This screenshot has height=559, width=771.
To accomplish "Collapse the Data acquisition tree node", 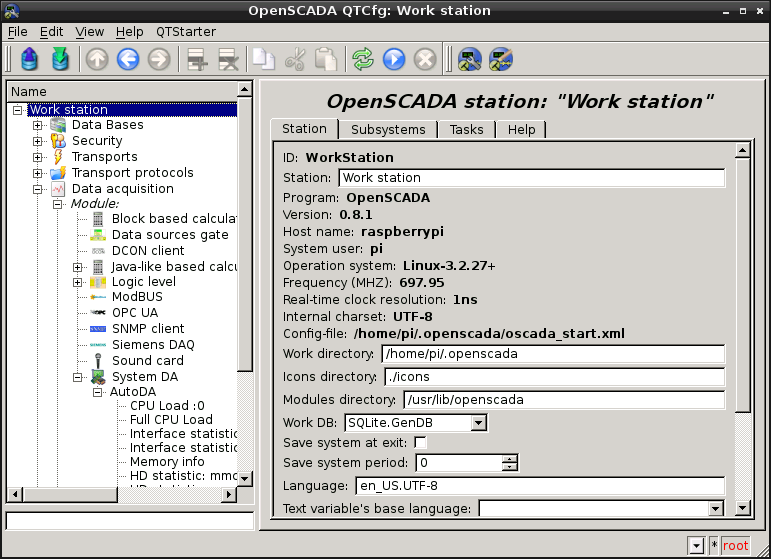I will tap(38, 189).
